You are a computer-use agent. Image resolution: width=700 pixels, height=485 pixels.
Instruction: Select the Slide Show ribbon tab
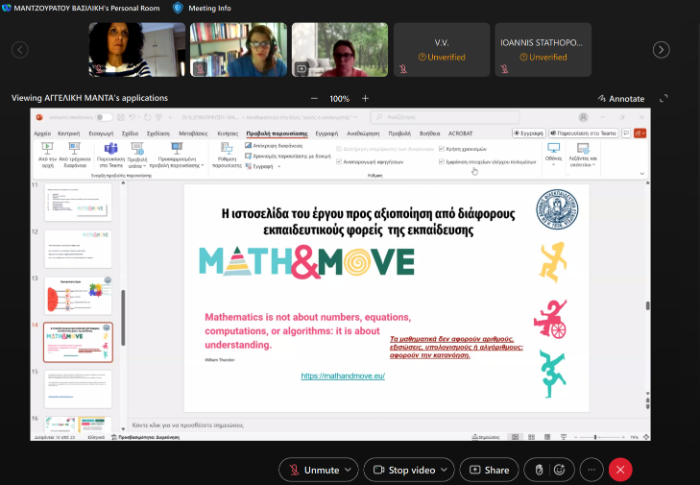(x=277, y=134)
